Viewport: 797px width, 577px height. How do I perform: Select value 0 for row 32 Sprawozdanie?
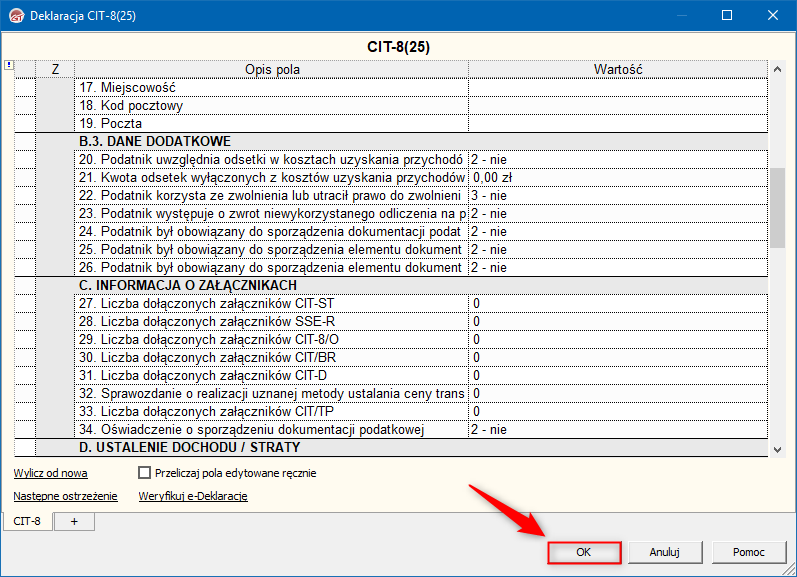[x=618, y=393]
